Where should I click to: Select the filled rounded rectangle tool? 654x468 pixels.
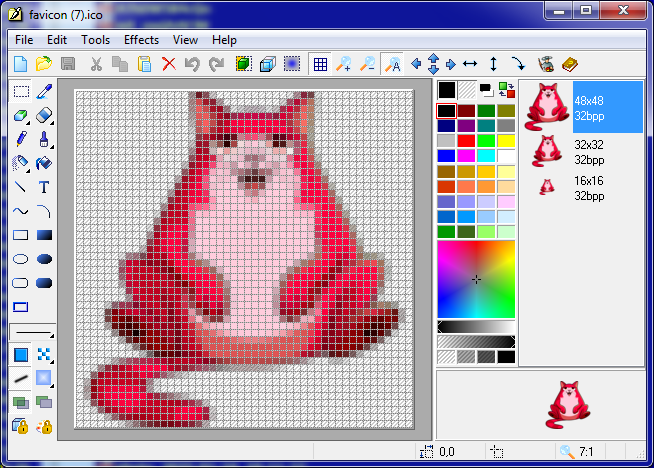tap(44, 283)
